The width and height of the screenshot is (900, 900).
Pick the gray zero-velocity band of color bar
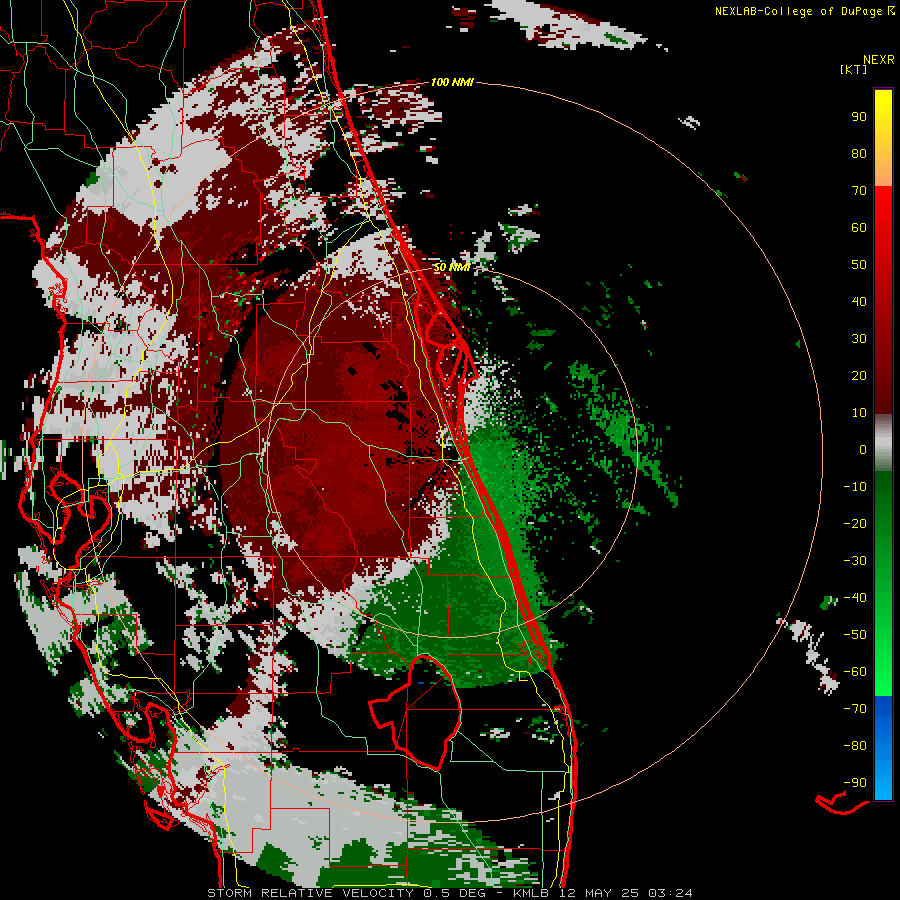(x=883, y=443)
